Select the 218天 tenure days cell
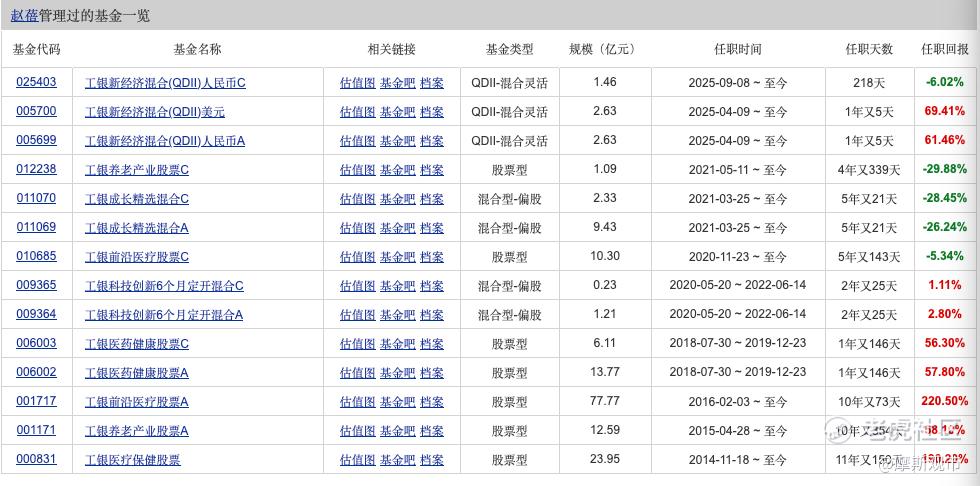 click(x=869, y=82)
